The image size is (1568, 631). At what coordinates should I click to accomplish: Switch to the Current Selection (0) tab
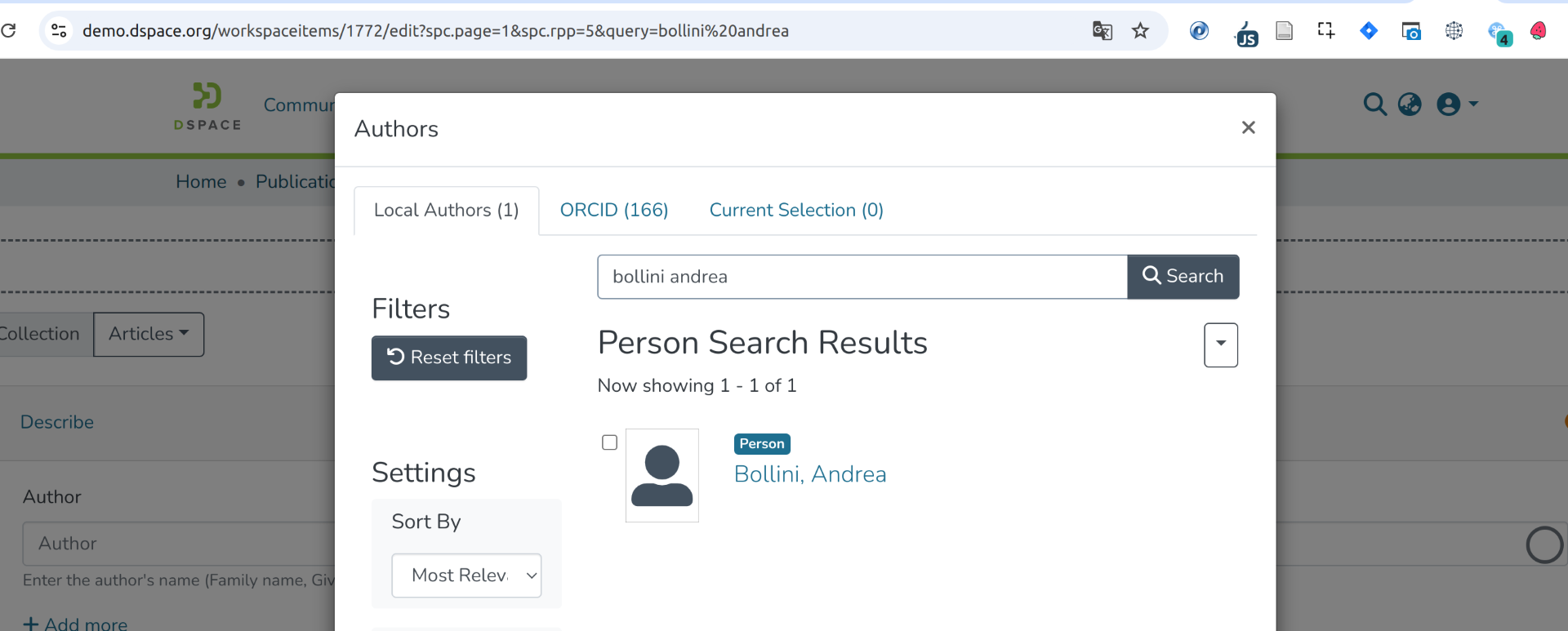click(x=795, y=211)
